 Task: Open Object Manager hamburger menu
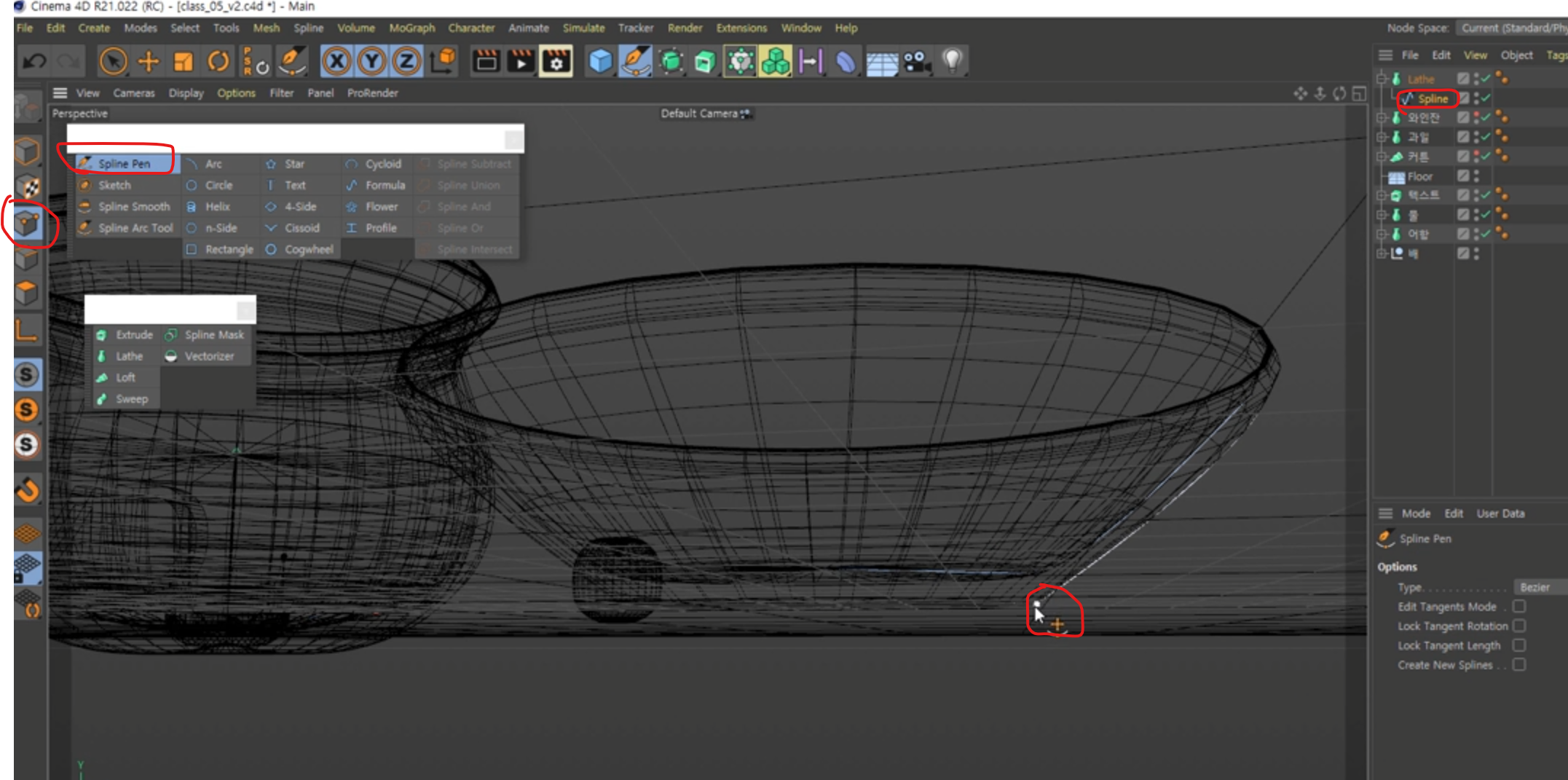(1385, 55)
